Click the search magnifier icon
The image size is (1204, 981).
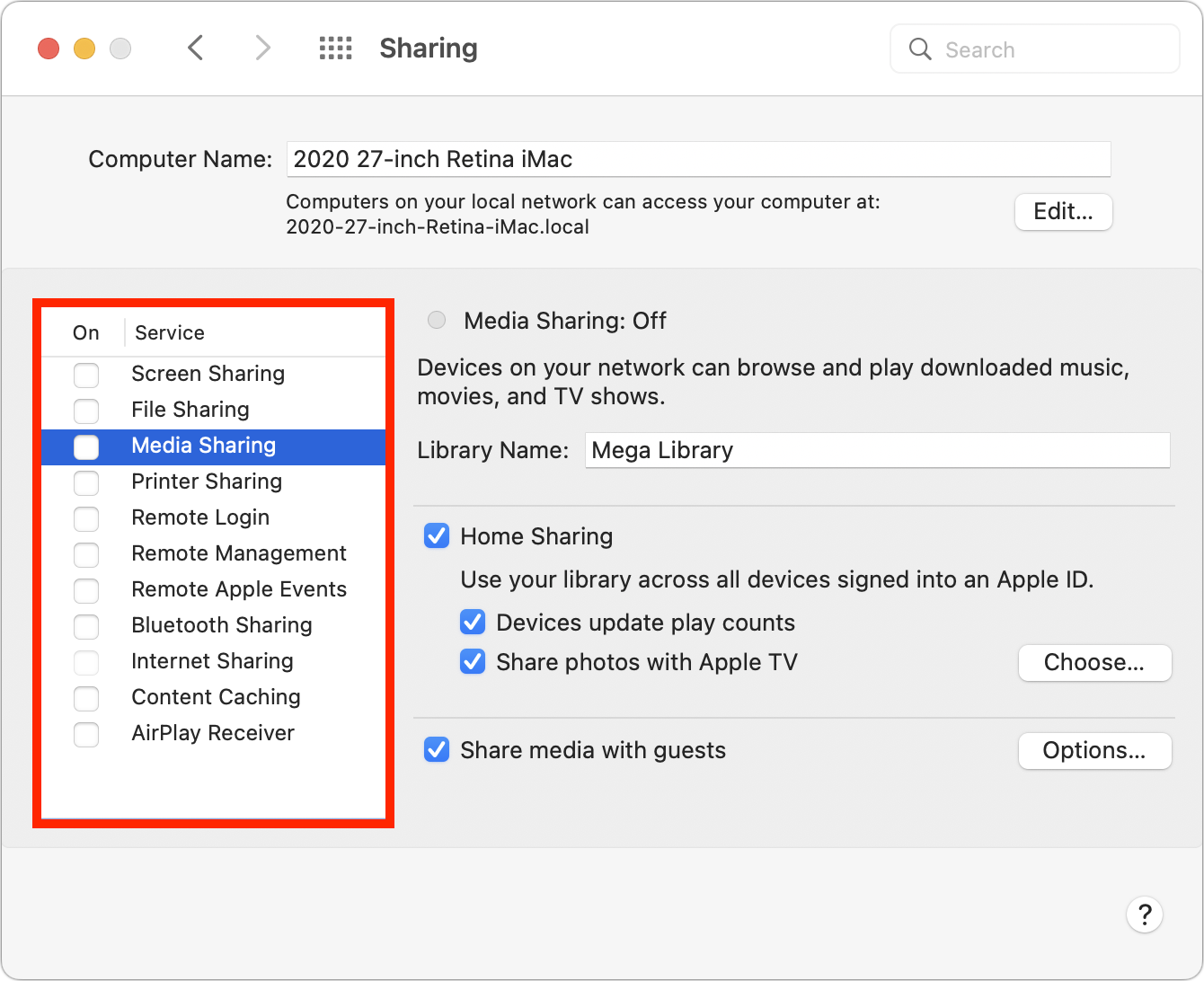[x=920, y=49]
